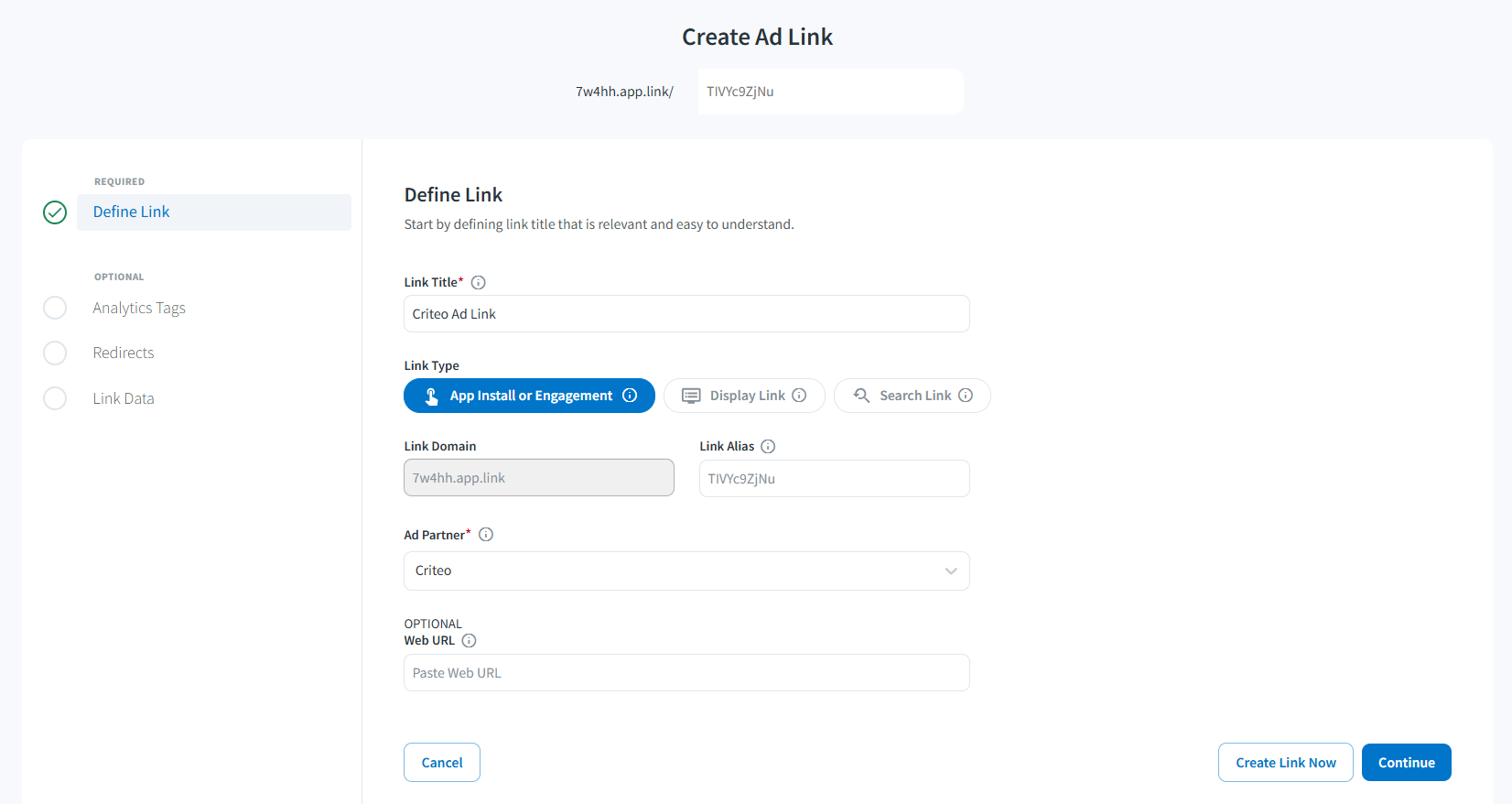Open the Ad Partner Criteo dropdown
Screen dimensions: 1512x804
point(686,570)
